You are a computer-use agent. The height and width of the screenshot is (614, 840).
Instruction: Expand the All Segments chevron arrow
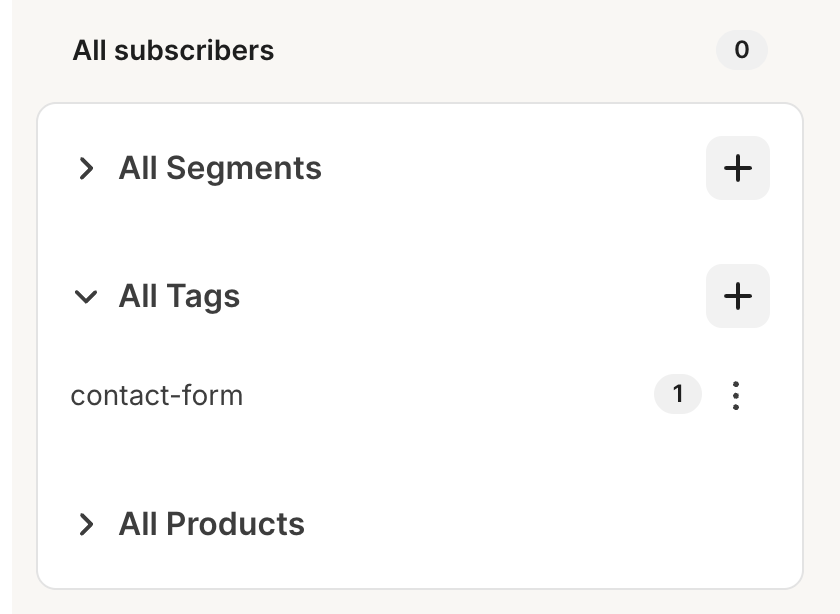pos(87,168)
